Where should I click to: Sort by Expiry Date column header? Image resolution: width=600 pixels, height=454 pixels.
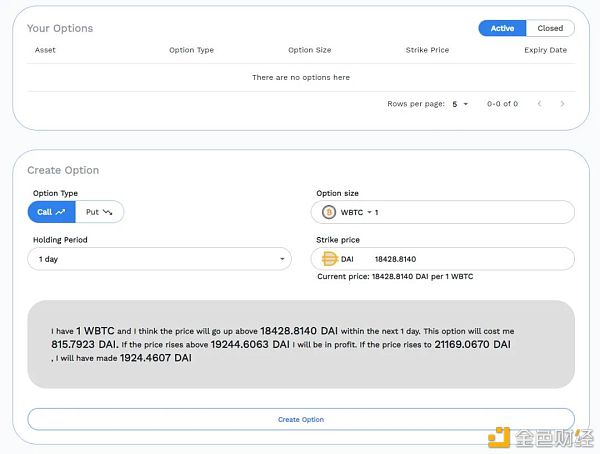pos(545,50)
